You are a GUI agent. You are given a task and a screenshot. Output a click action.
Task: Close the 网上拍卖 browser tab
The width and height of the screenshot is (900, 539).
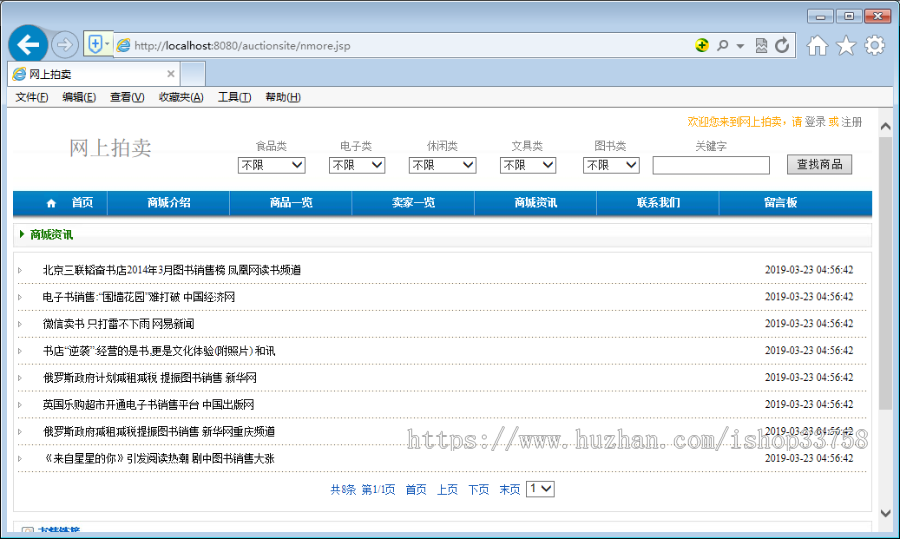click(x=170, y=73)
